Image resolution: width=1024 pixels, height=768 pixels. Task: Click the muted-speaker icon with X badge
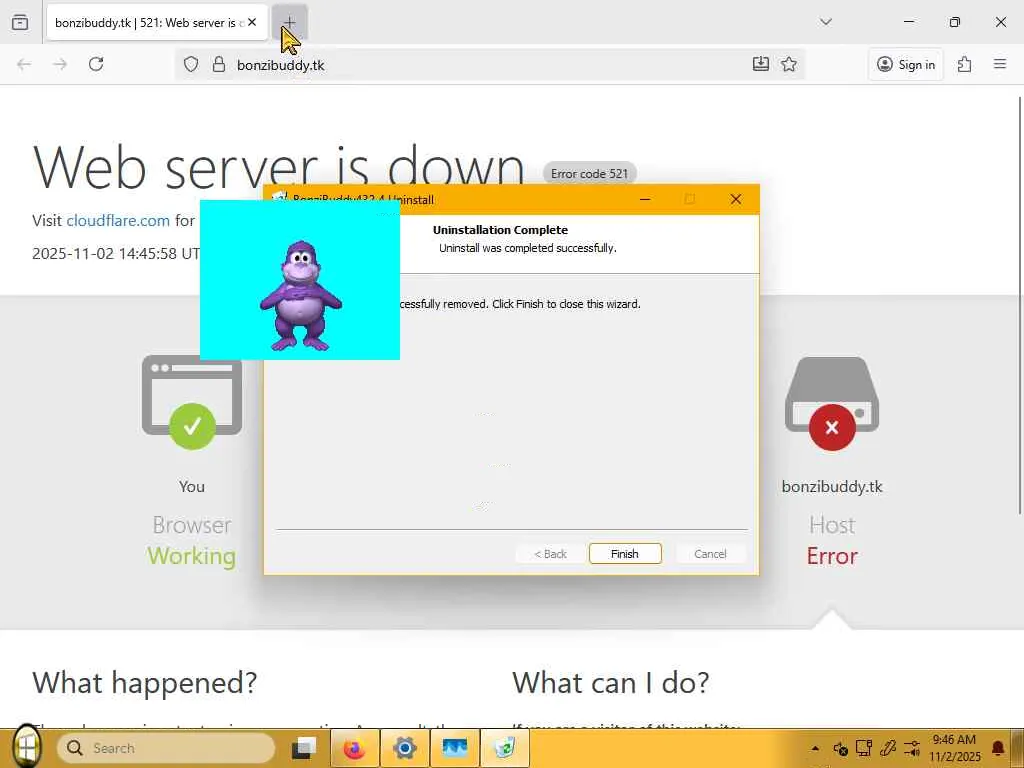point(840,748)
